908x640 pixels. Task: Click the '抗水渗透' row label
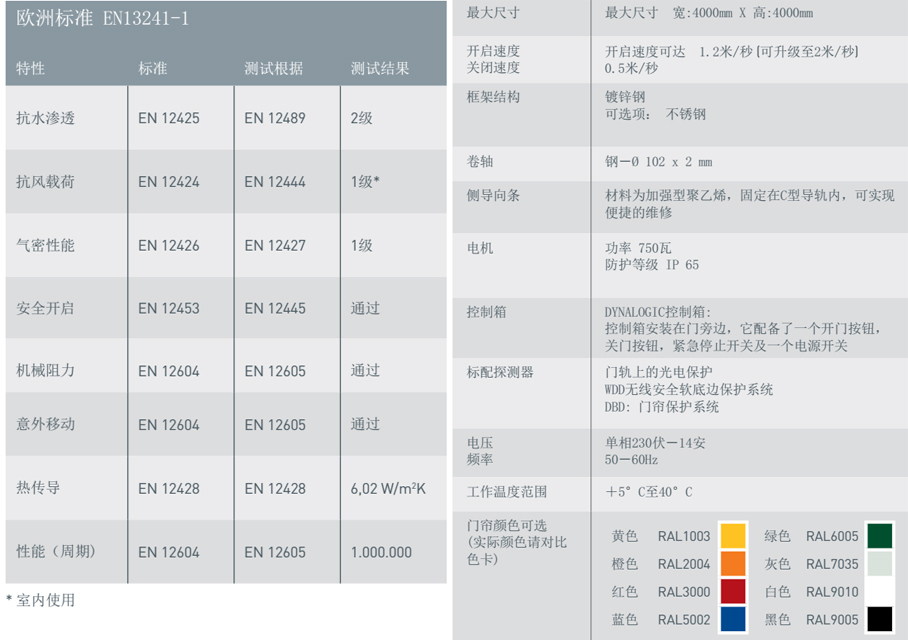coord(45,118)
